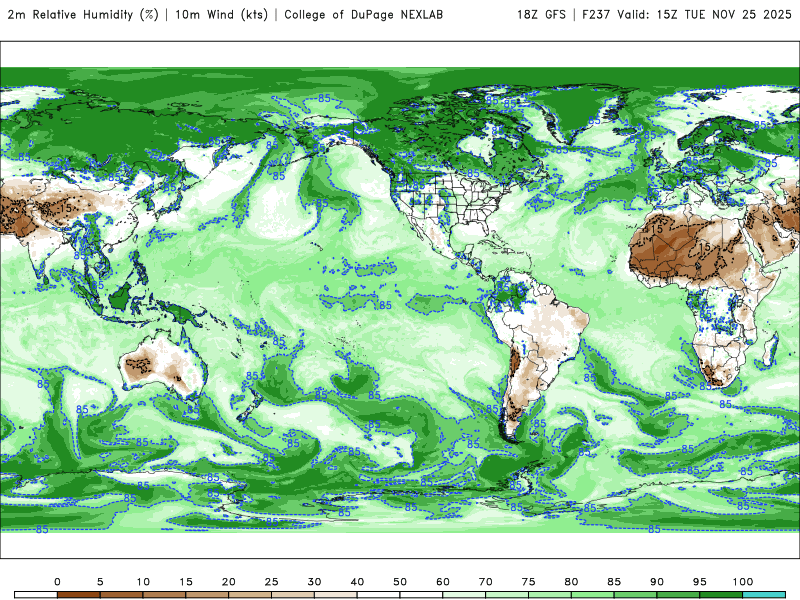Click the white swatch left of 0

pos(36,595)
